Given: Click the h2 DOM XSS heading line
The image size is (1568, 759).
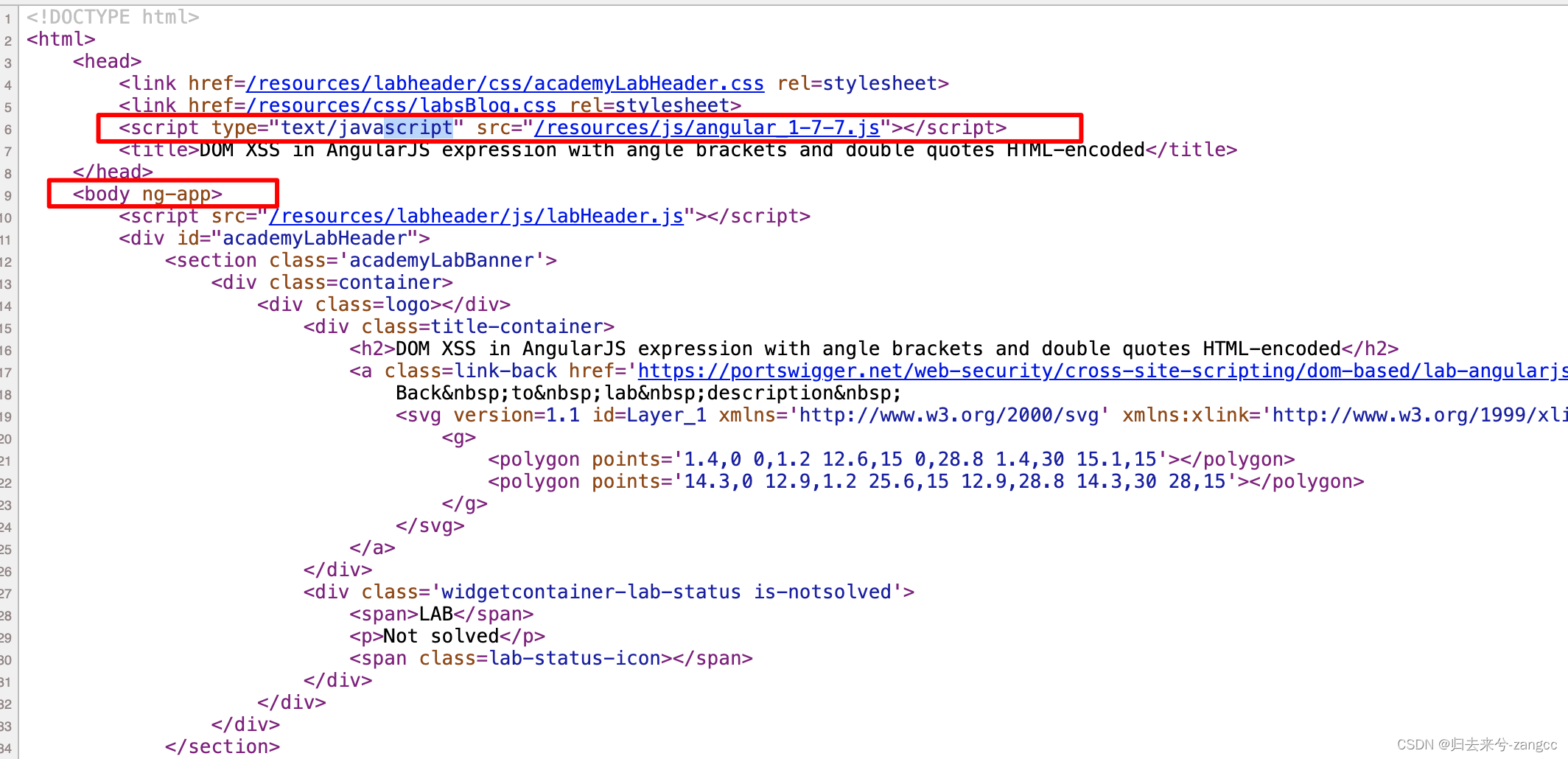Looking at the screenshot, I should pos(874,349).
